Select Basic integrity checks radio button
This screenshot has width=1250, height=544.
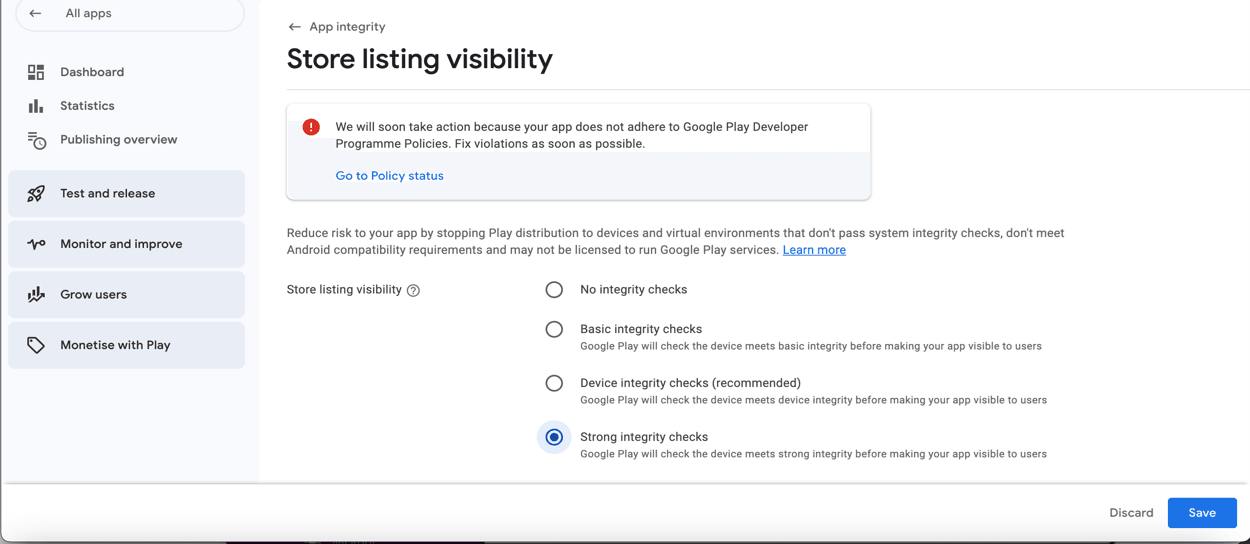pyautogui.click(x=554, y=329)
